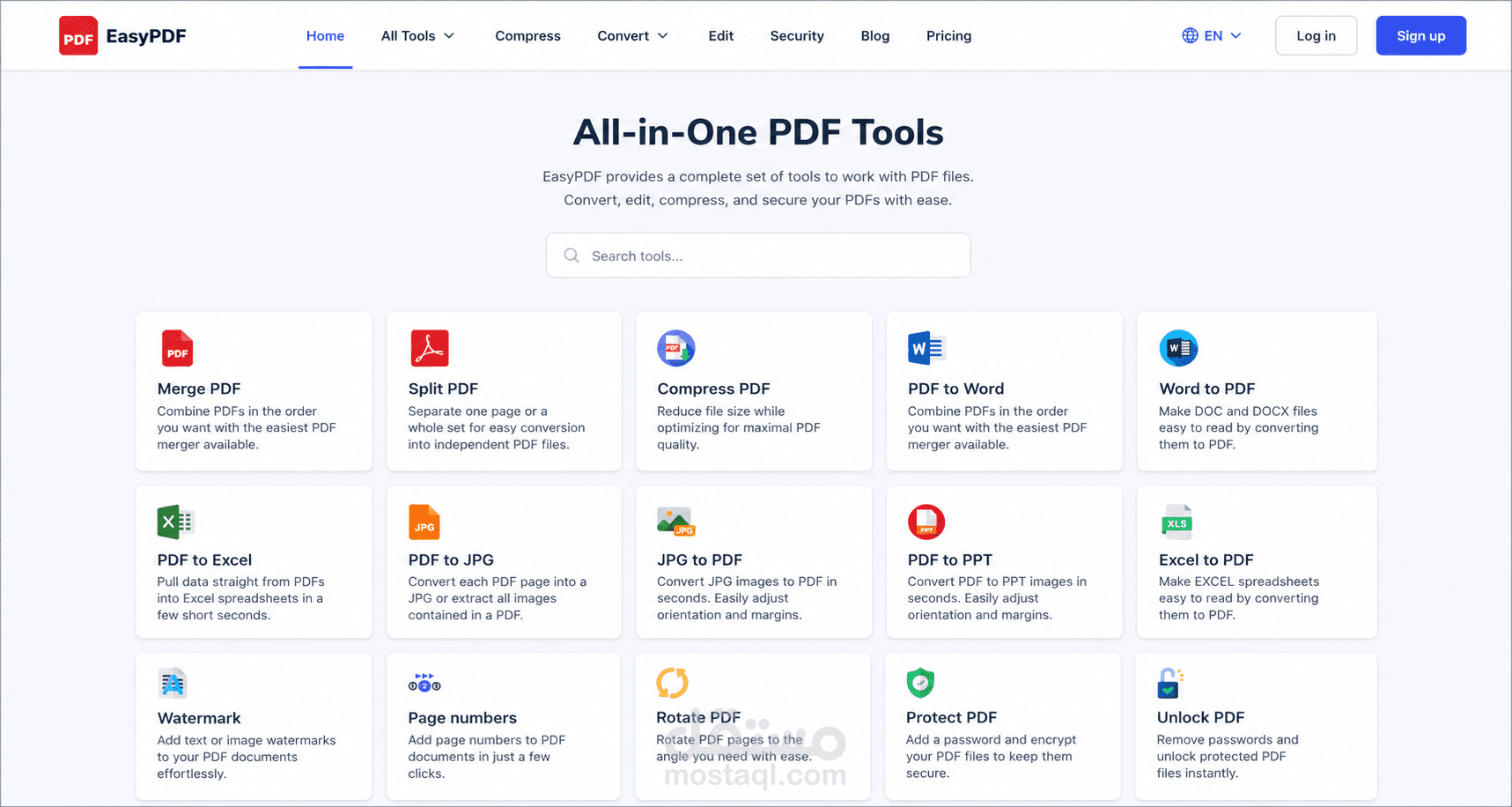Click the EasyPDF logo icon

click(78, 36)
